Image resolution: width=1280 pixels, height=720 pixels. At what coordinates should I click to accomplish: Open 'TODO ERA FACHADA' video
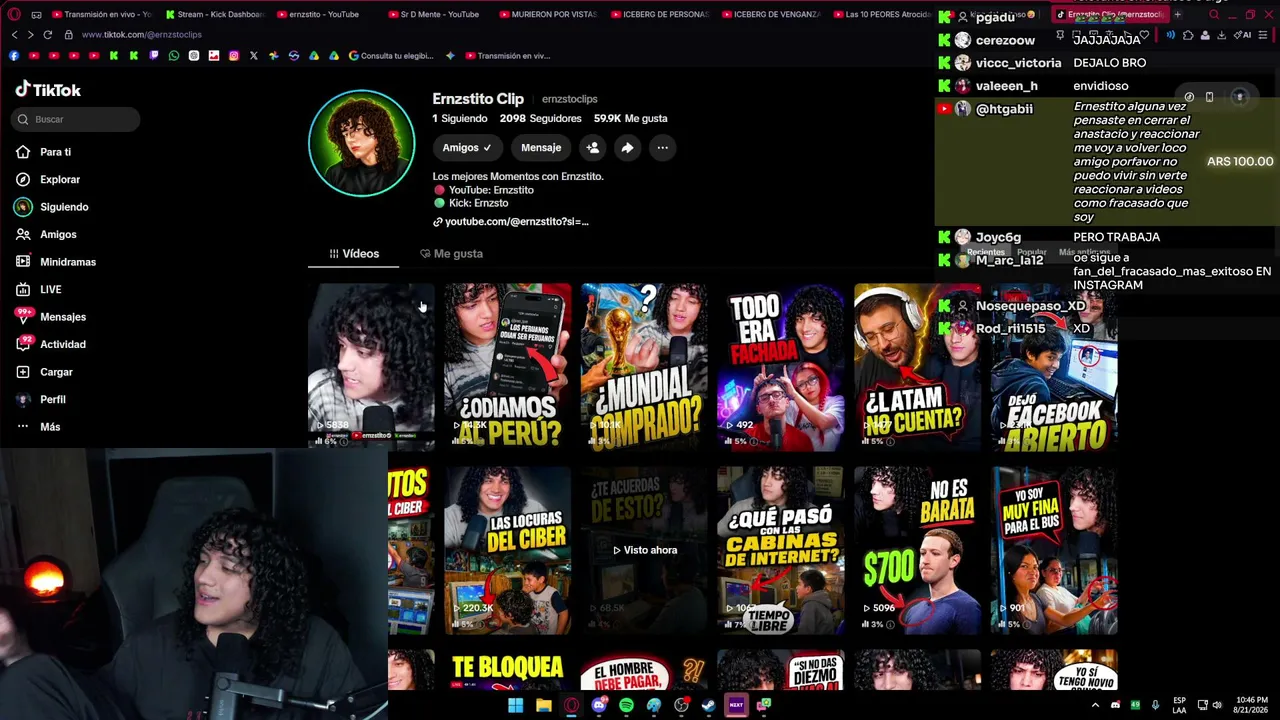pos(781,367)
